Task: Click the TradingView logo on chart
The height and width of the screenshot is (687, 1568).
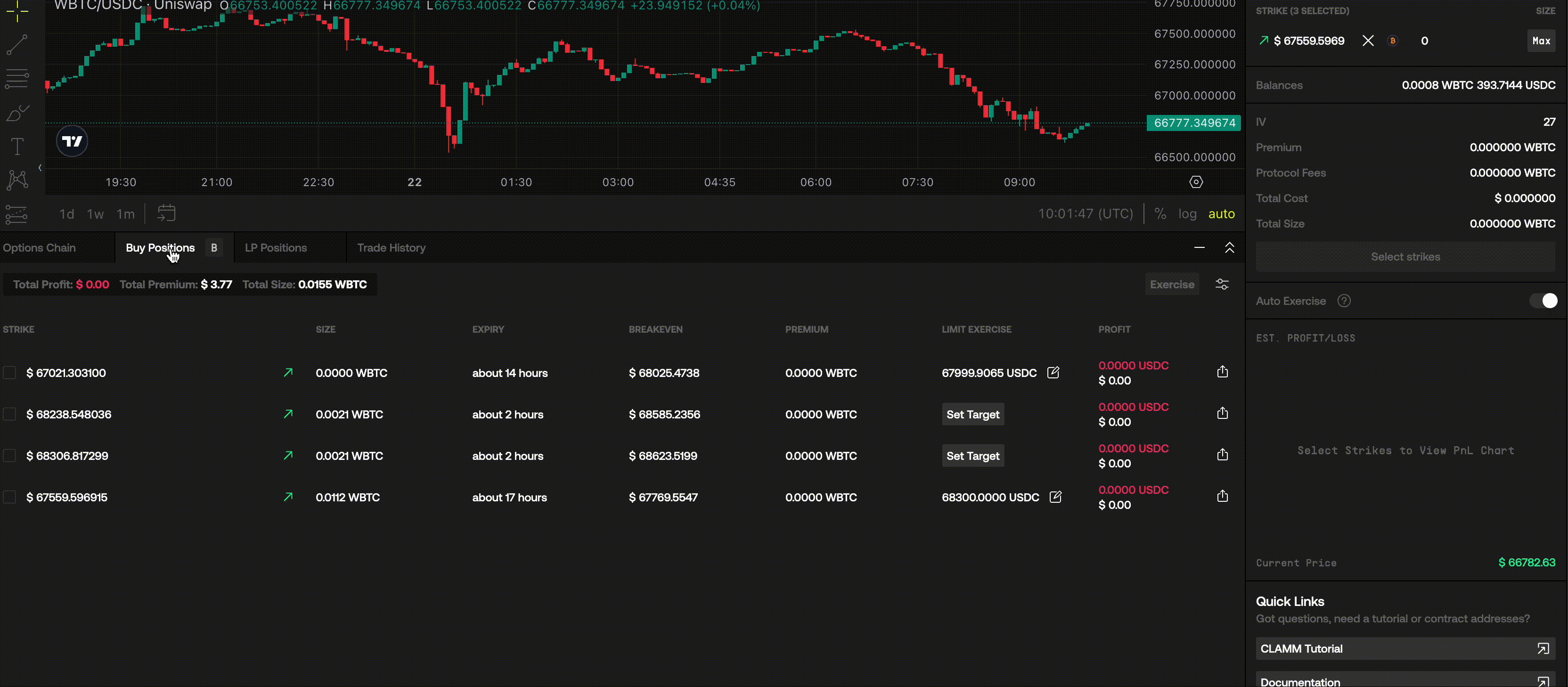Action: point(72,141)
